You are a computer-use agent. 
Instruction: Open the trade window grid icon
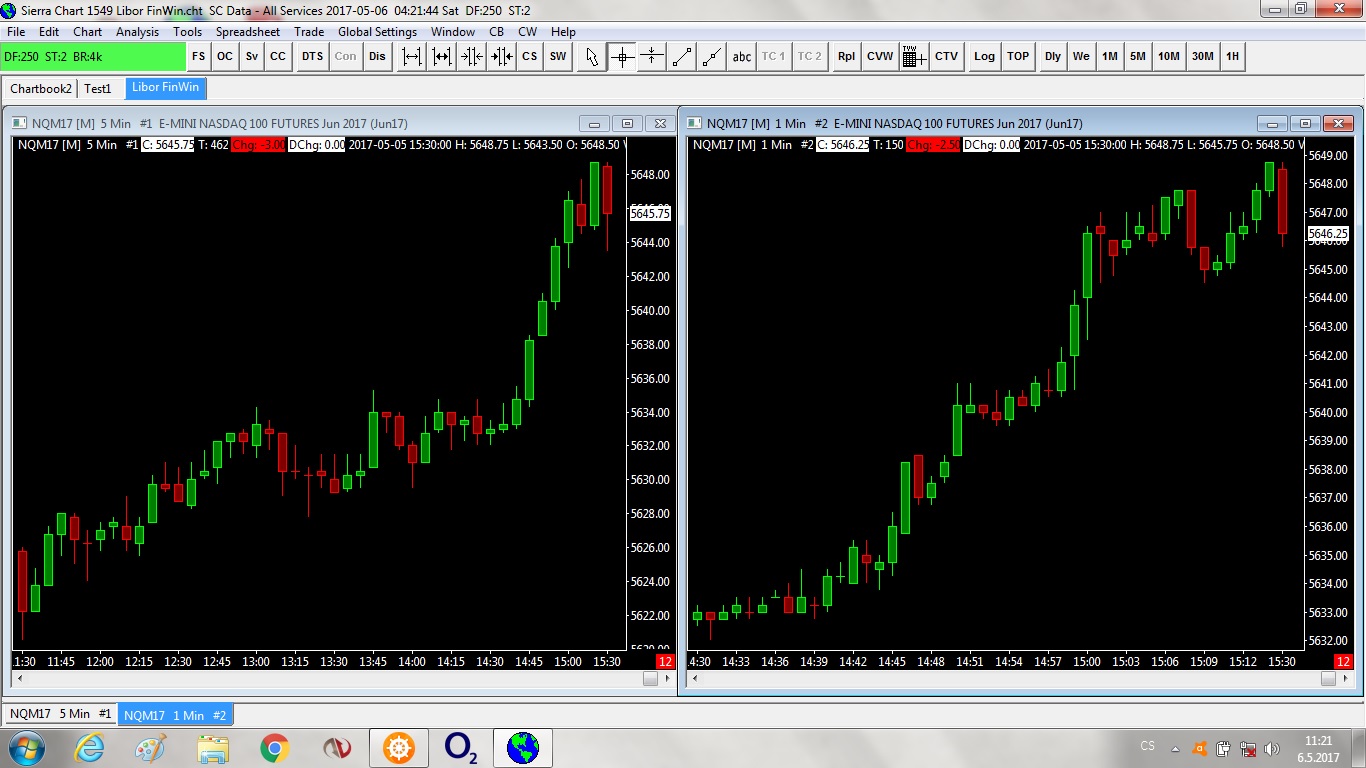click(914, 57)
